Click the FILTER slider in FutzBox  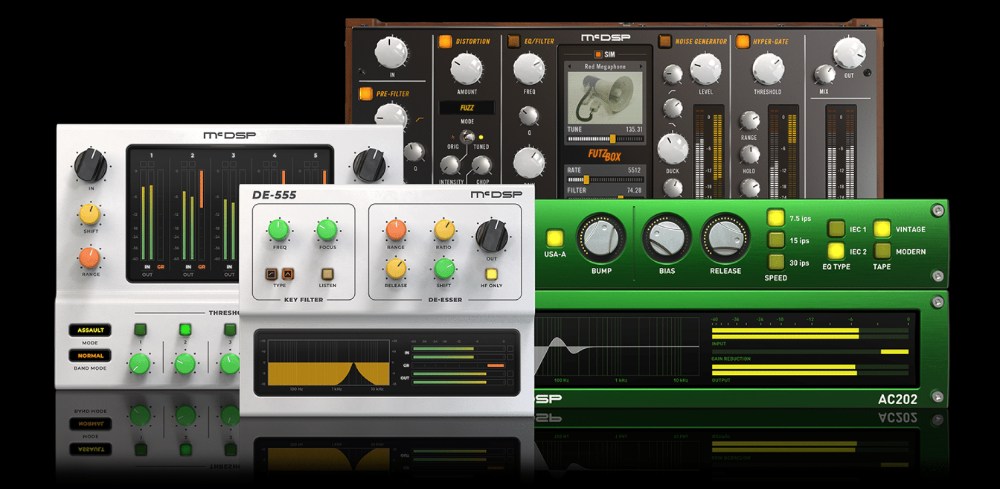click(x=605, y=197)
